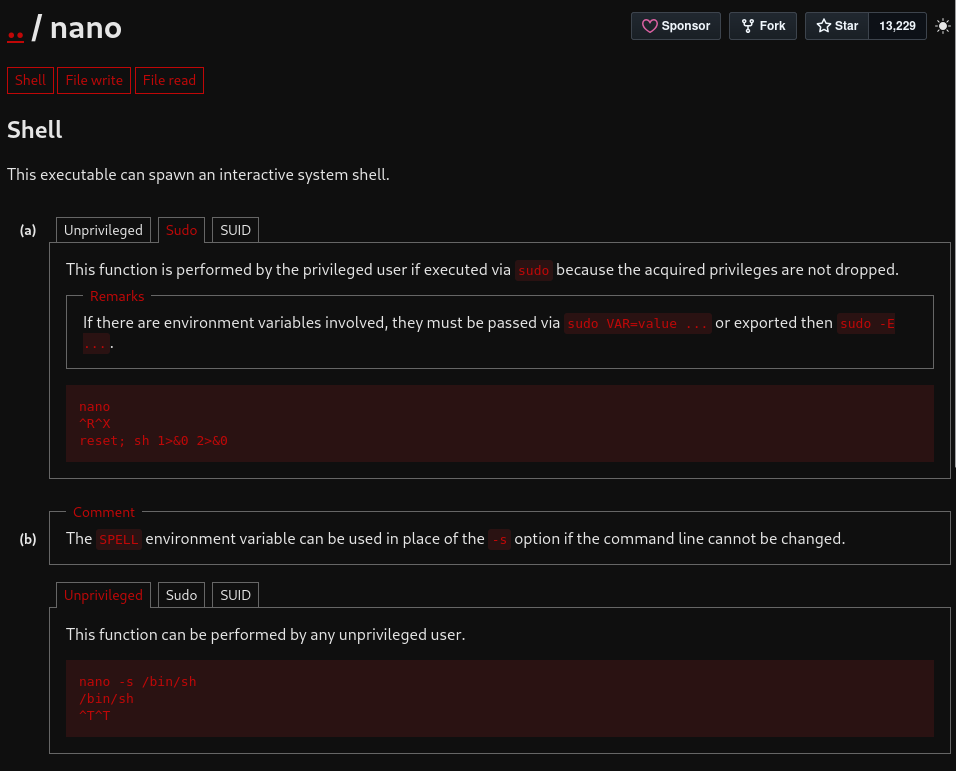Image resolution: width=956 pixels, height=771 pixels.
Task: Select the Sudo tab in example (b)
Action: point(181,595)
